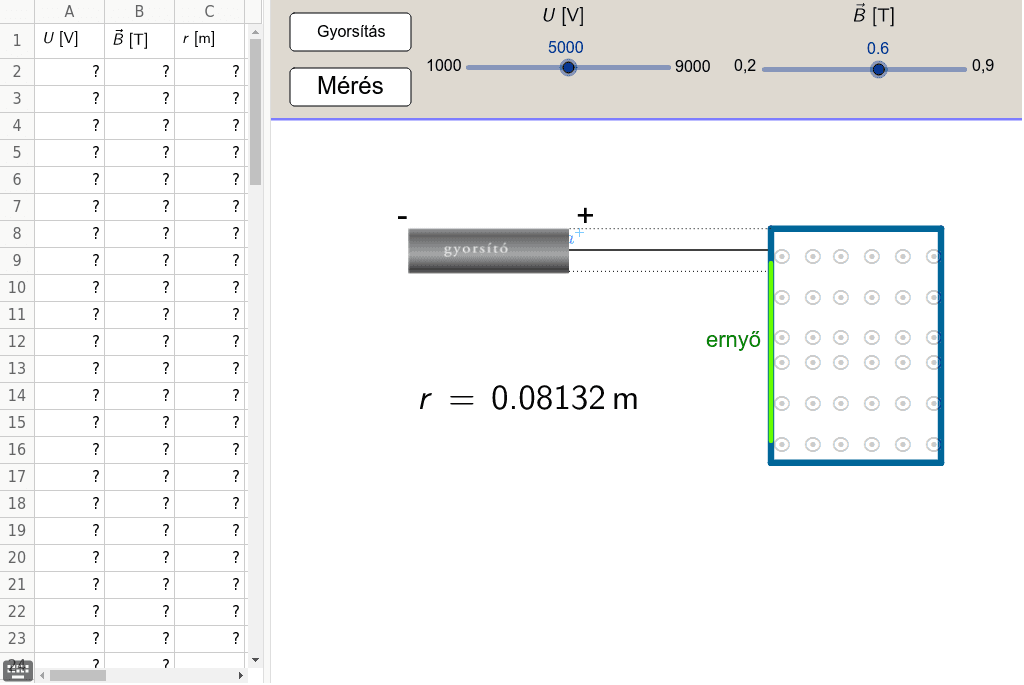This screenshot has height=685, width=1024.
Task: Click the r = 0.08132 m text
Action: 528,399
